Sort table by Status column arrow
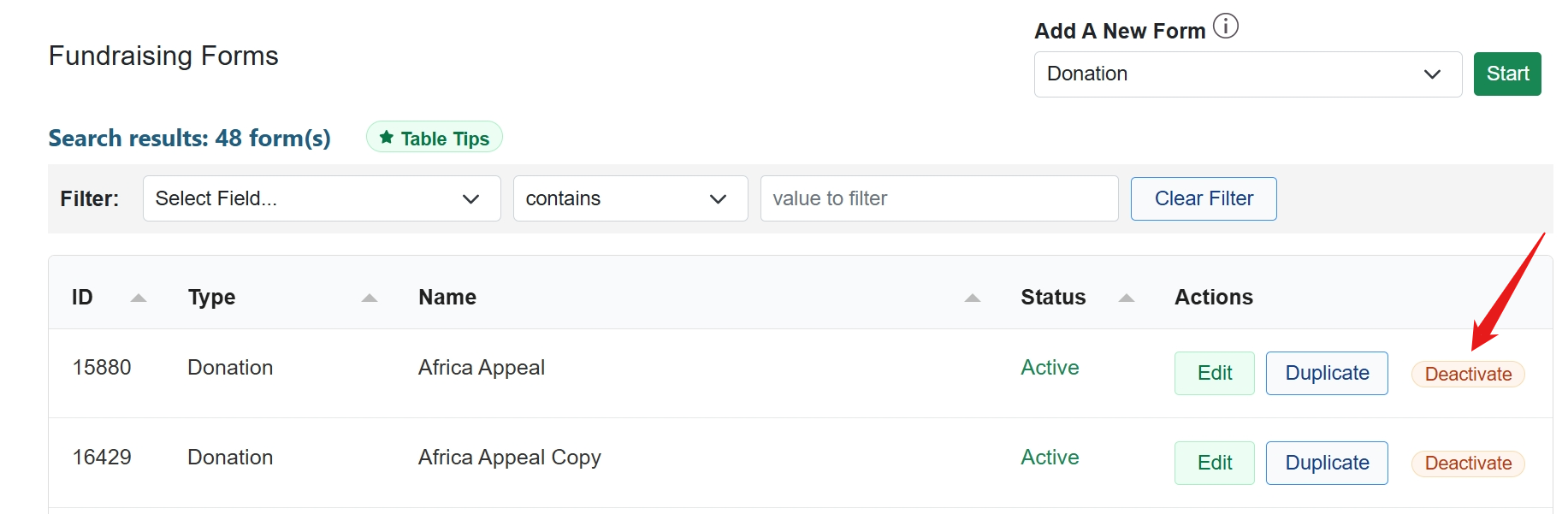Screen dimensions: 1568x514 tap(1126, 298)
